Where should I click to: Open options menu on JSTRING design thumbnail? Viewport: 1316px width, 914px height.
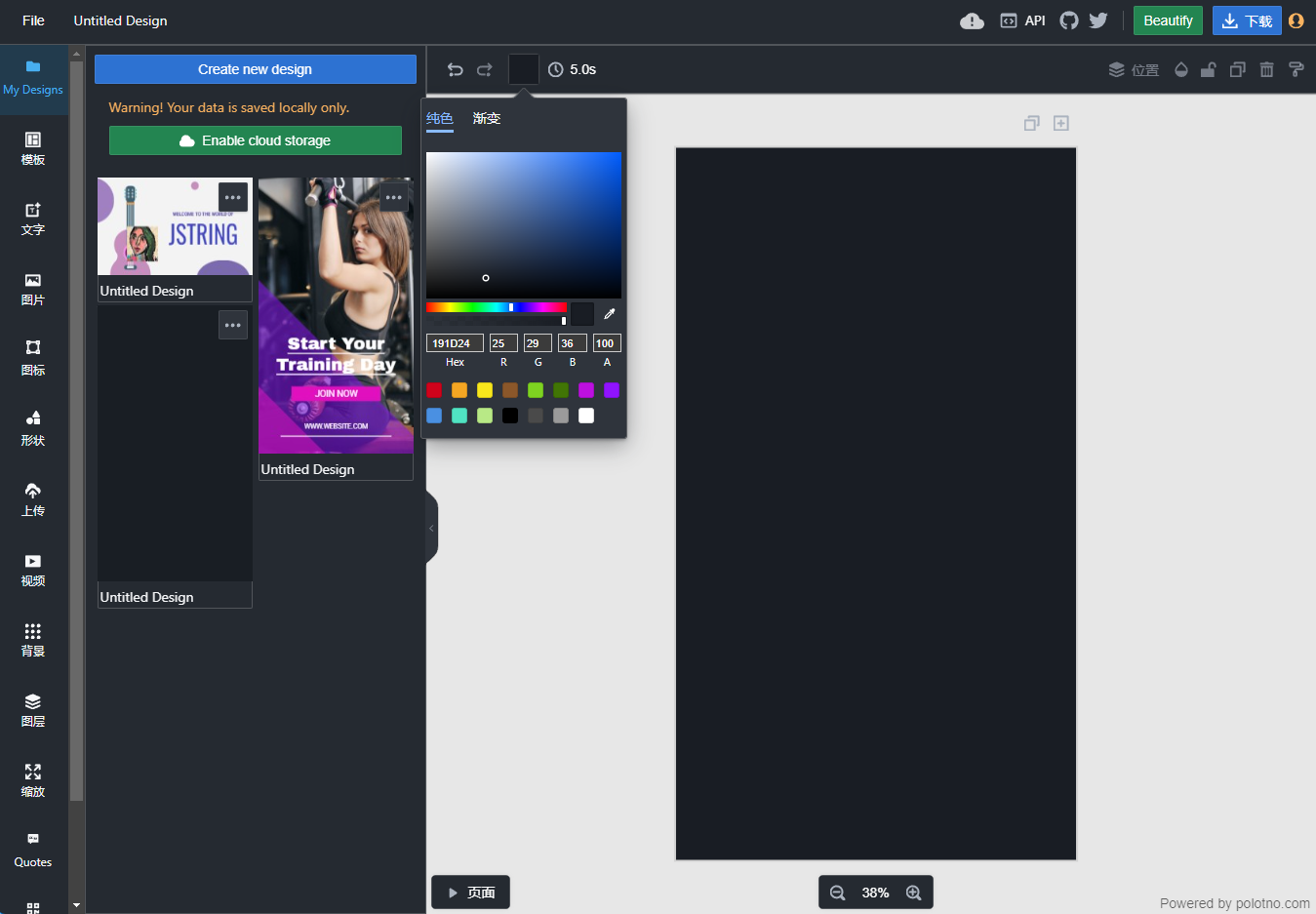click(x=233, y=197)
